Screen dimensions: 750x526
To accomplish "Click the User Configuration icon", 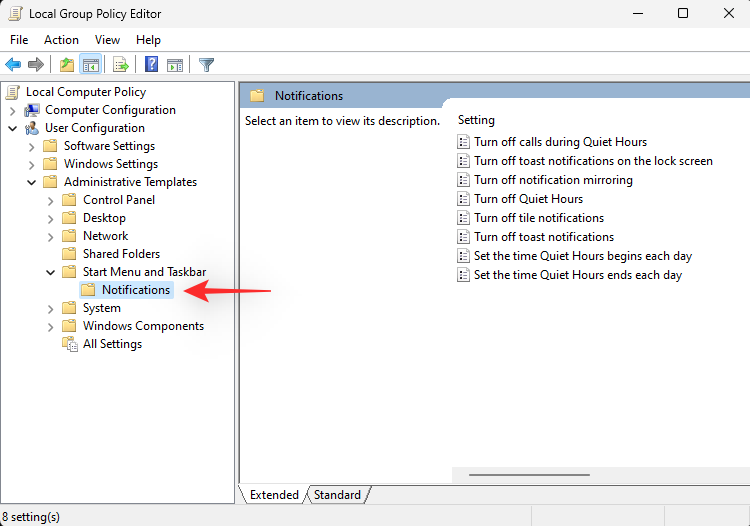I will 32,128.
